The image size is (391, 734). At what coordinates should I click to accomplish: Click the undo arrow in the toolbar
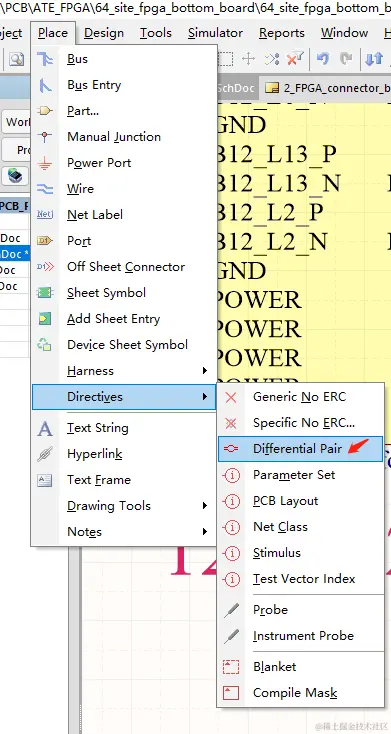(323, 59)
